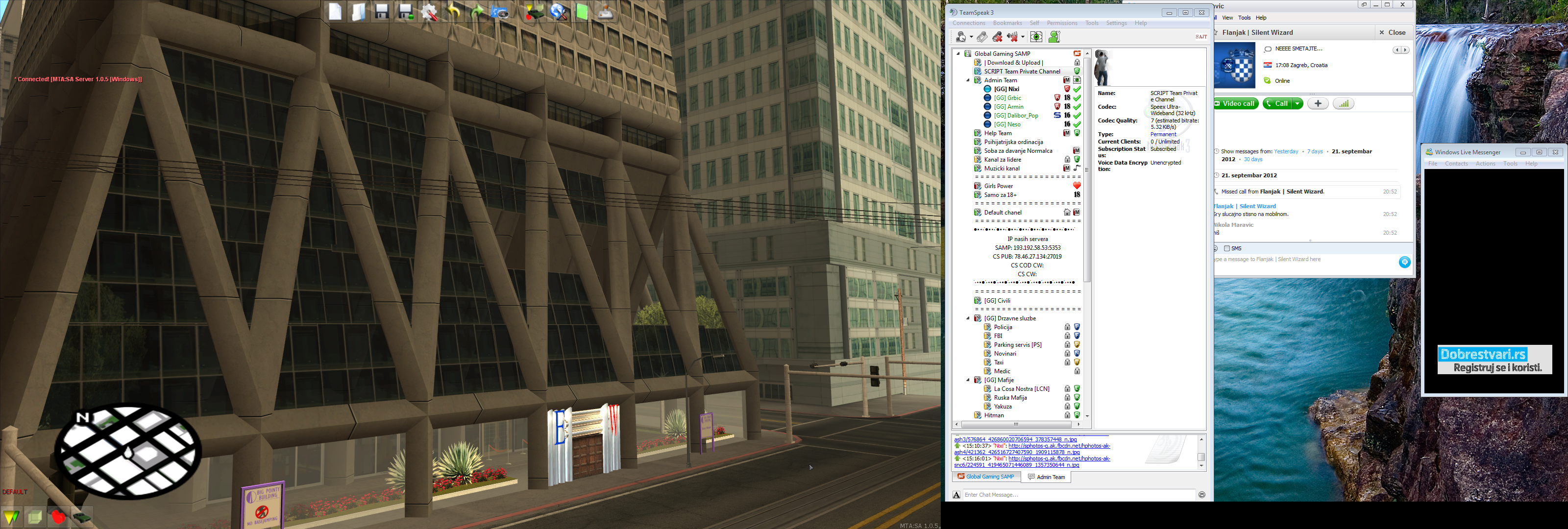Open the Call button dropdown arrow
This screenshot has height=529, width=1568.
[1297, 103]
